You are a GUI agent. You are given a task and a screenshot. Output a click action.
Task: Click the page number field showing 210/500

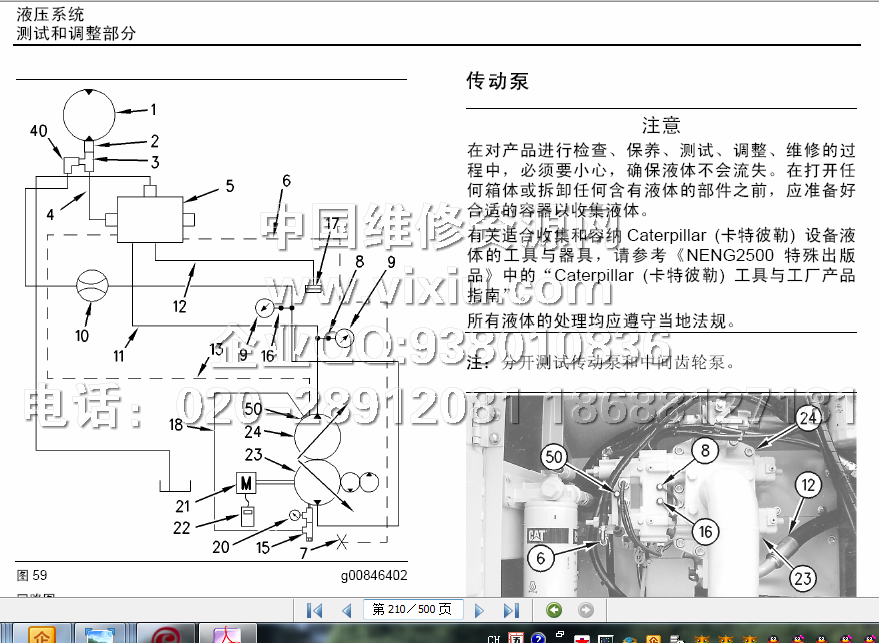(412, 610)
